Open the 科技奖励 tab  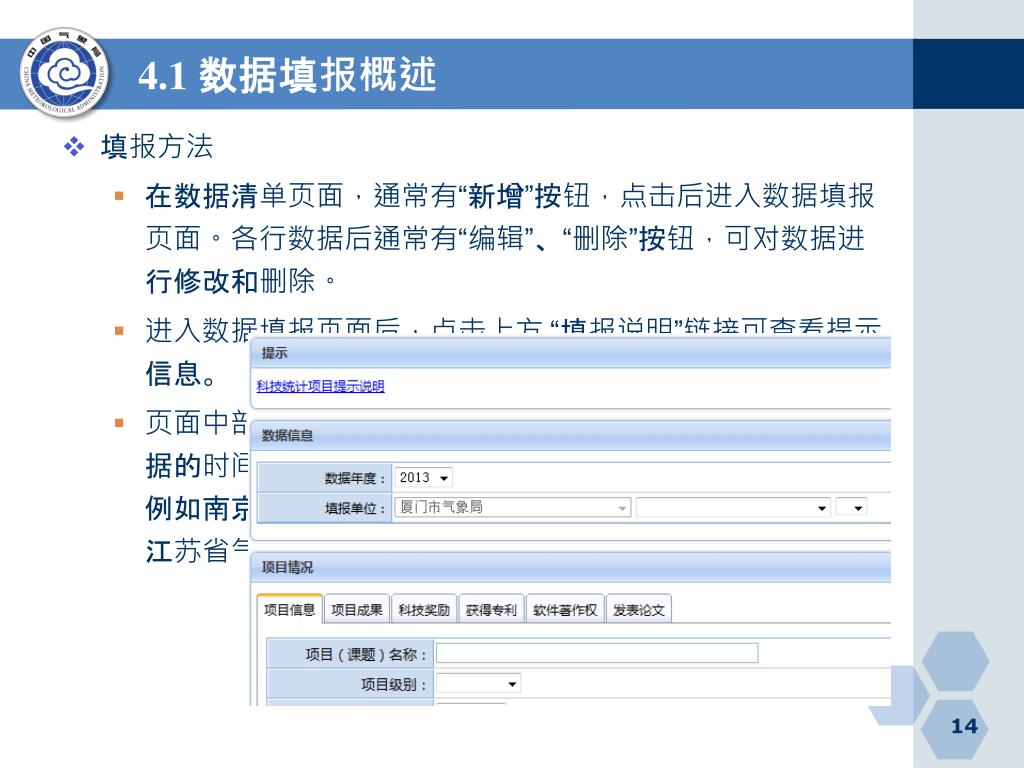[x=424, y=609]
